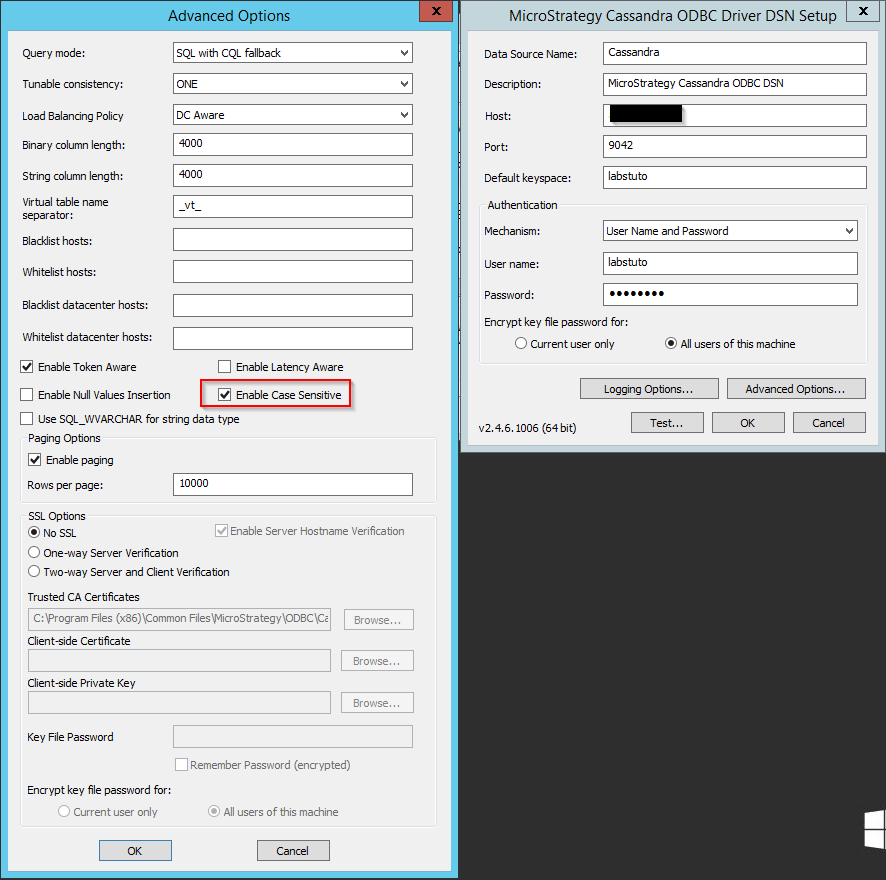Select One-way Server Verification radio button
886x880 pixels.
[x=35, y=552]
